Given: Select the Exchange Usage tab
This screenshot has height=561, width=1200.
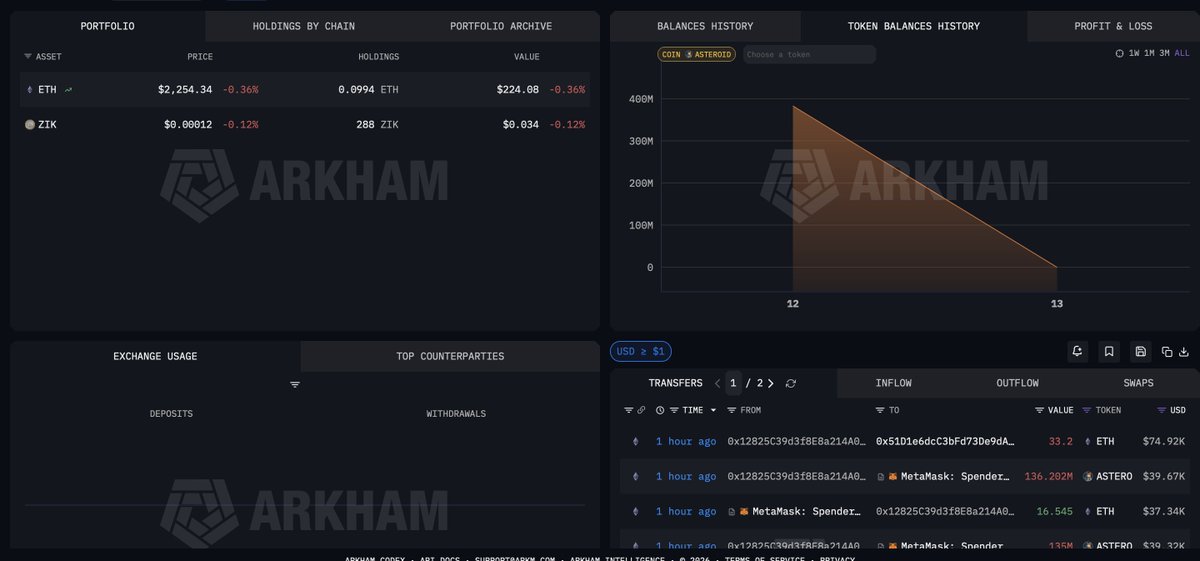Looking at the screenshot, I should coord(155,356).
